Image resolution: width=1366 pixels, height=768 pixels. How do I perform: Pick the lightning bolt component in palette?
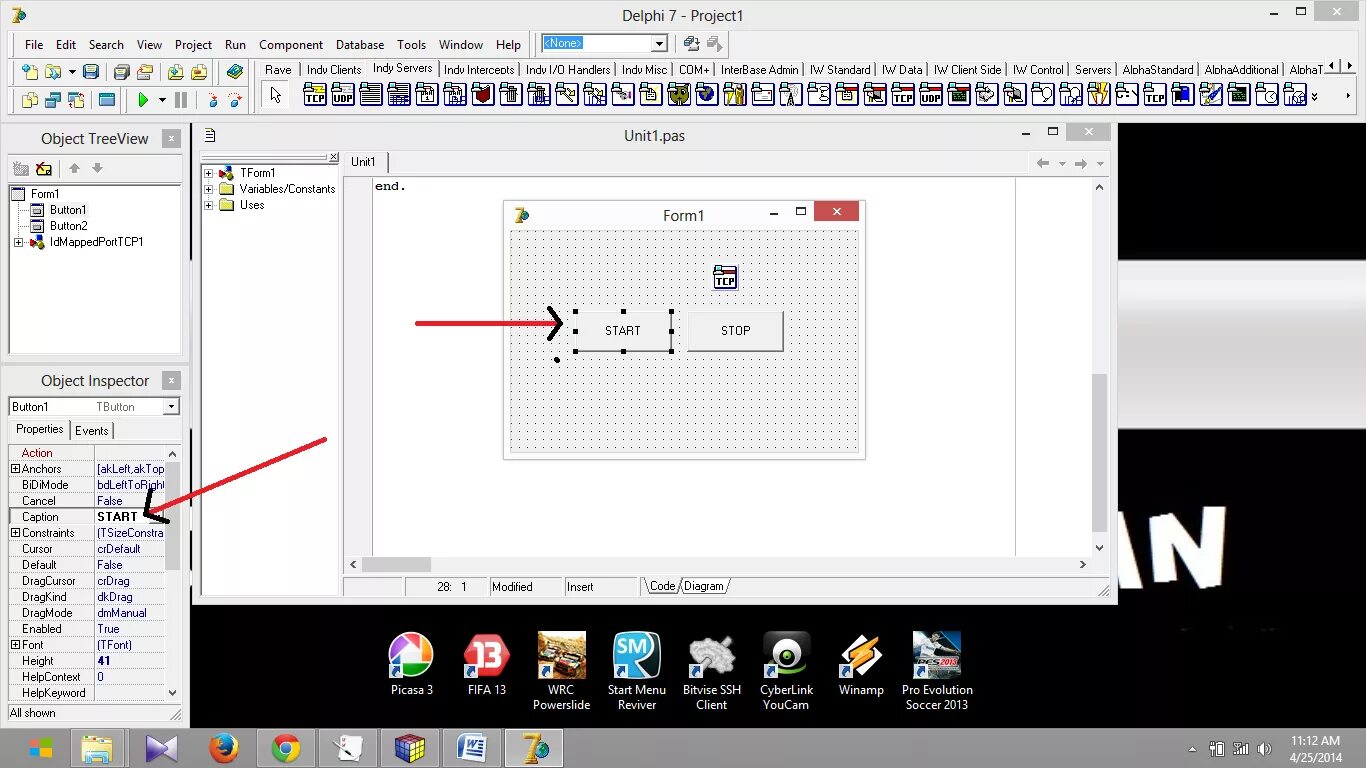click(x=1099, y=95)
